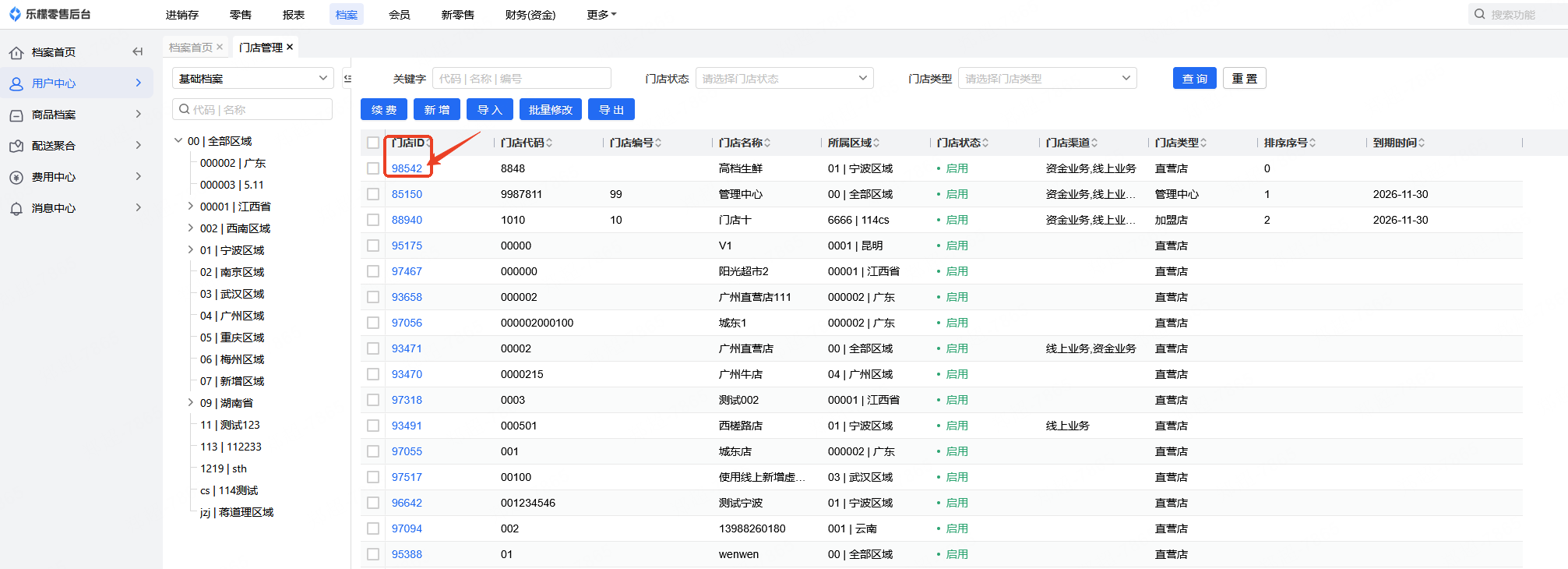
Task: Click the 档案首页 home icon in sidebar
Action: click(16, 53)
